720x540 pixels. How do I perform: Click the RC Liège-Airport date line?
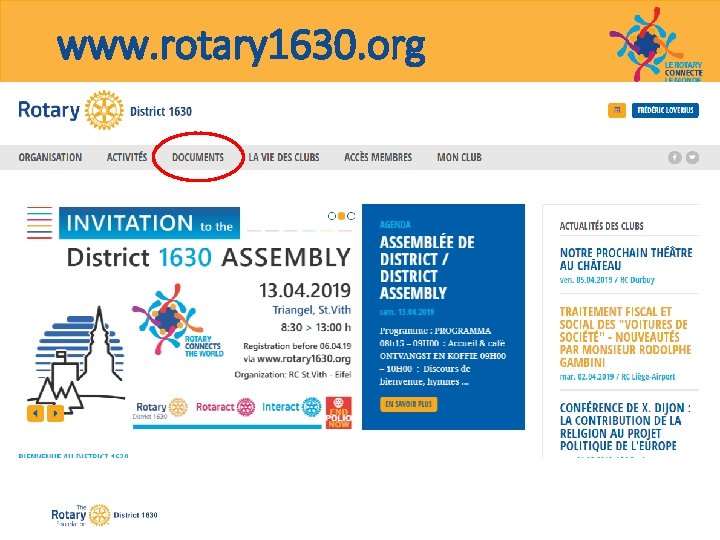pyautogui.click(x=617, y=377)
